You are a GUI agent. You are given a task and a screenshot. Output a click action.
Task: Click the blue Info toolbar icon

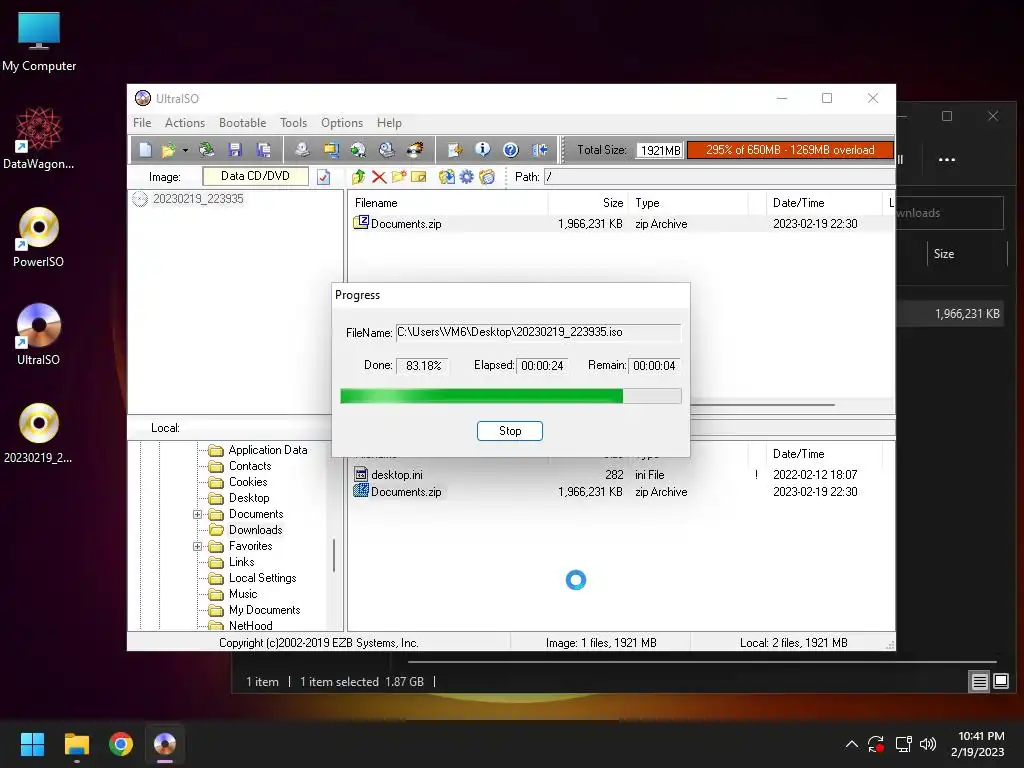point(483,150)
